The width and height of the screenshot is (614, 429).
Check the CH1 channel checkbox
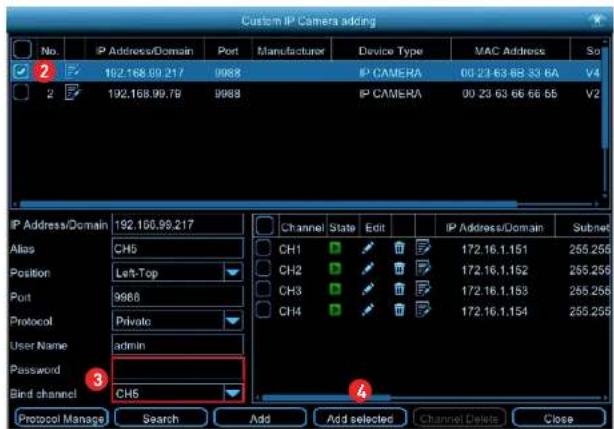click(263, 248)
